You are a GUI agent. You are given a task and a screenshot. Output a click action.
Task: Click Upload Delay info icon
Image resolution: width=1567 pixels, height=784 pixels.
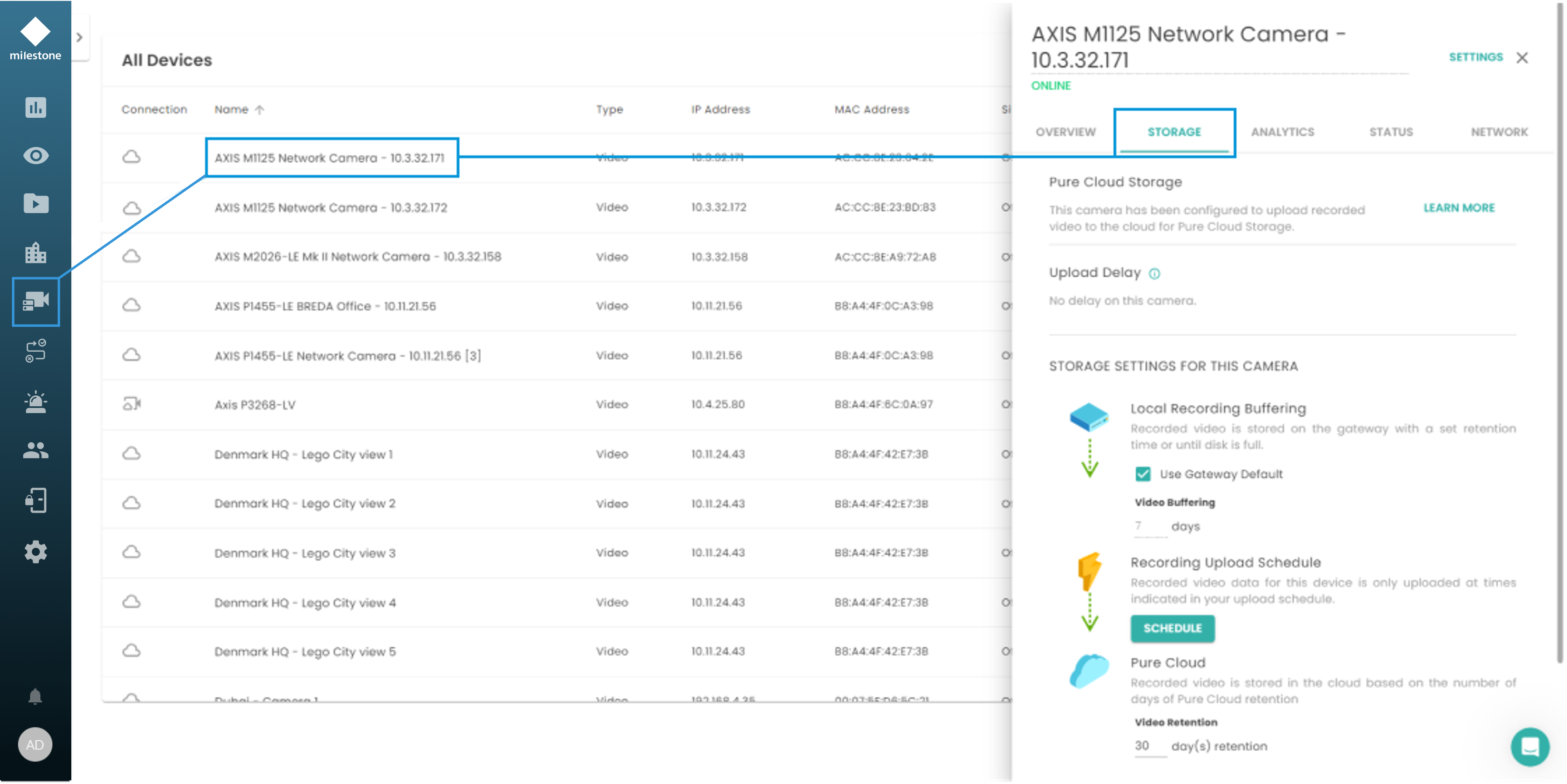click(1154, 274)
